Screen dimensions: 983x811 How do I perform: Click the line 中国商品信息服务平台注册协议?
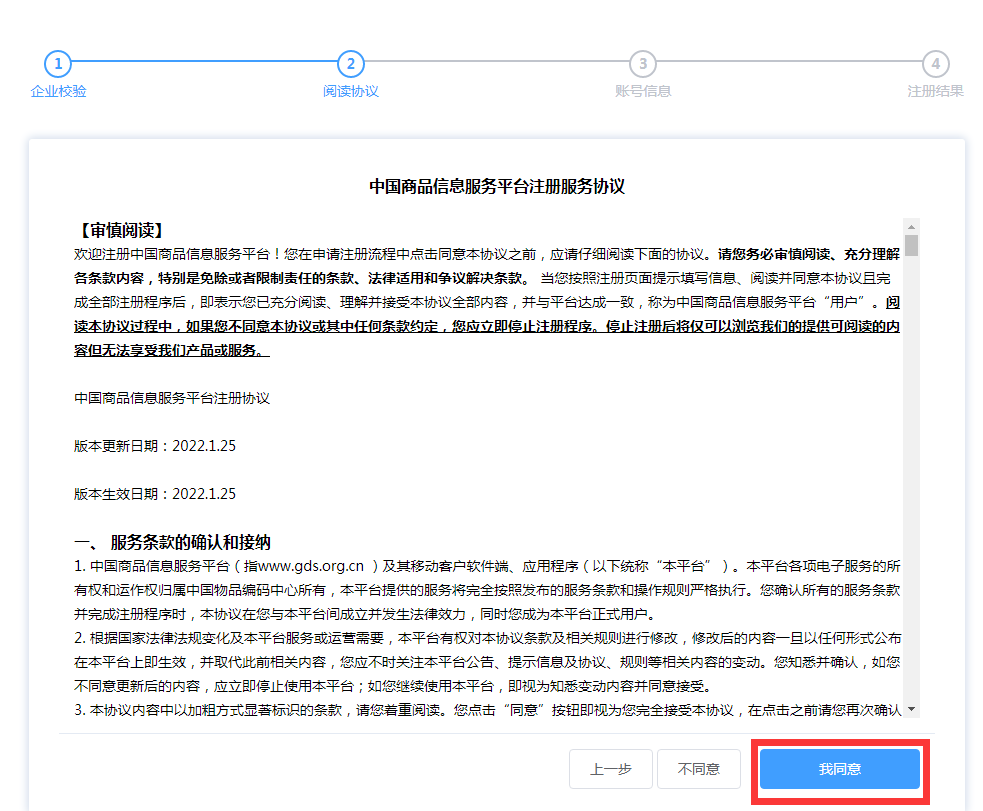tap(172, 398)
